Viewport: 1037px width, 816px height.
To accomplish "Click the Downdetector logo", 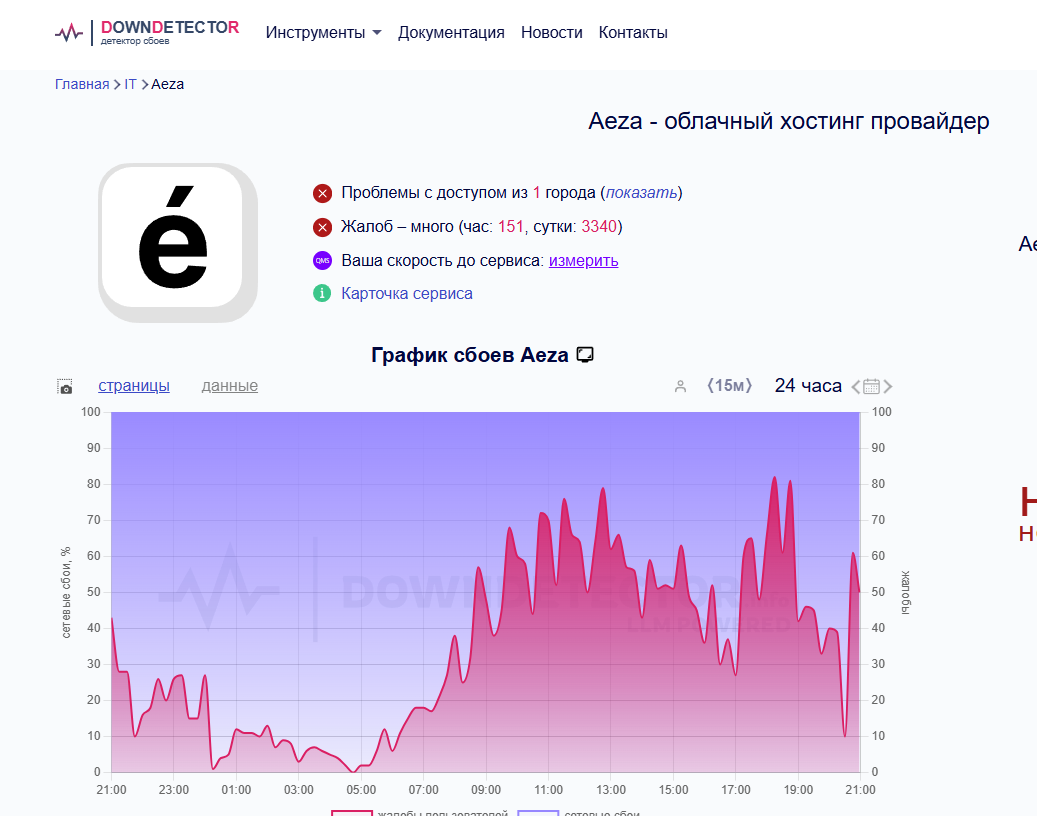I will [147, 32].
